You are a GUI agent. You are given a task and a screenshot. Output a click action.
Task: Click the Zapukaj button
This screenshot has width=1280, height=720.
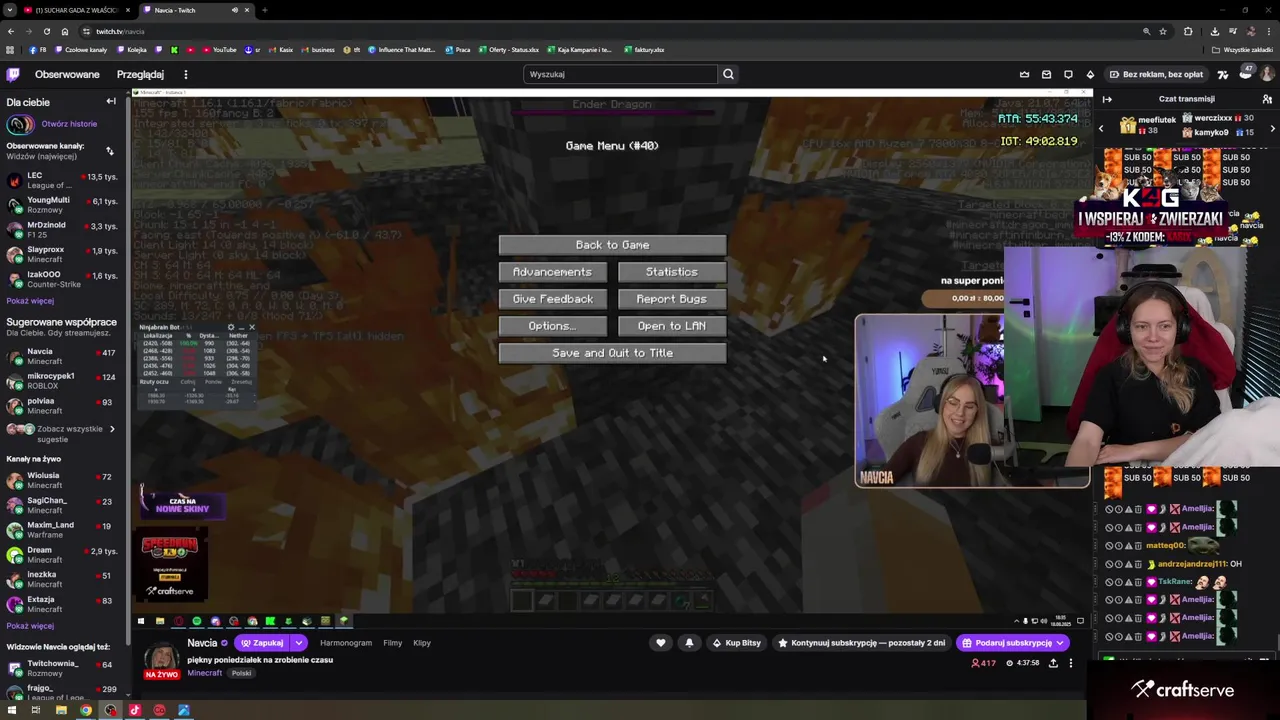[x=262, y=643]
